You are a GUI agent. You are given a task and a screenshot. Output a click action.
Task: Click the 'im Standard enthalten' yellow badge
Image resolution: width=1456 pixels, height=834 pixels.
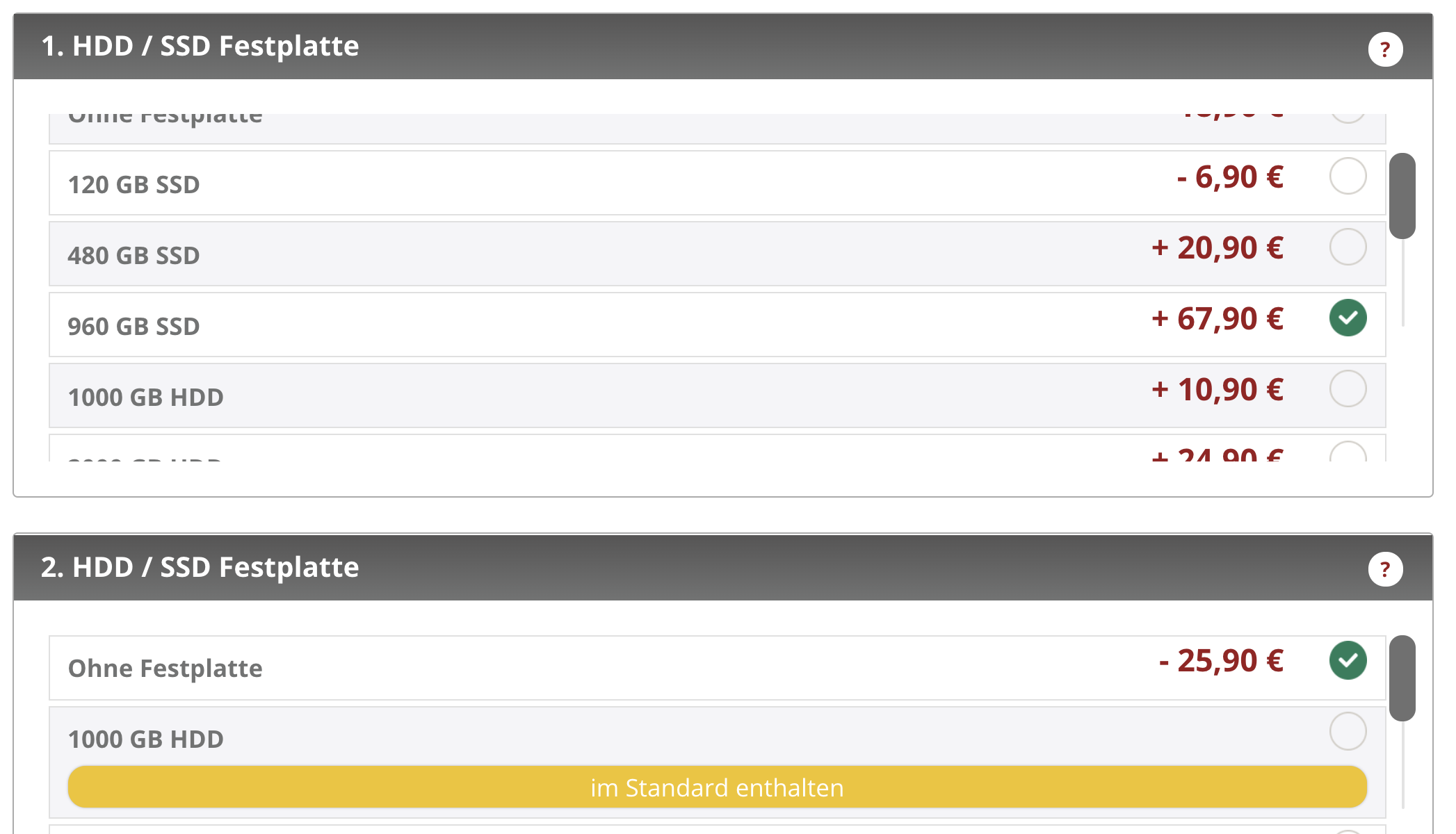click(717, 787)
